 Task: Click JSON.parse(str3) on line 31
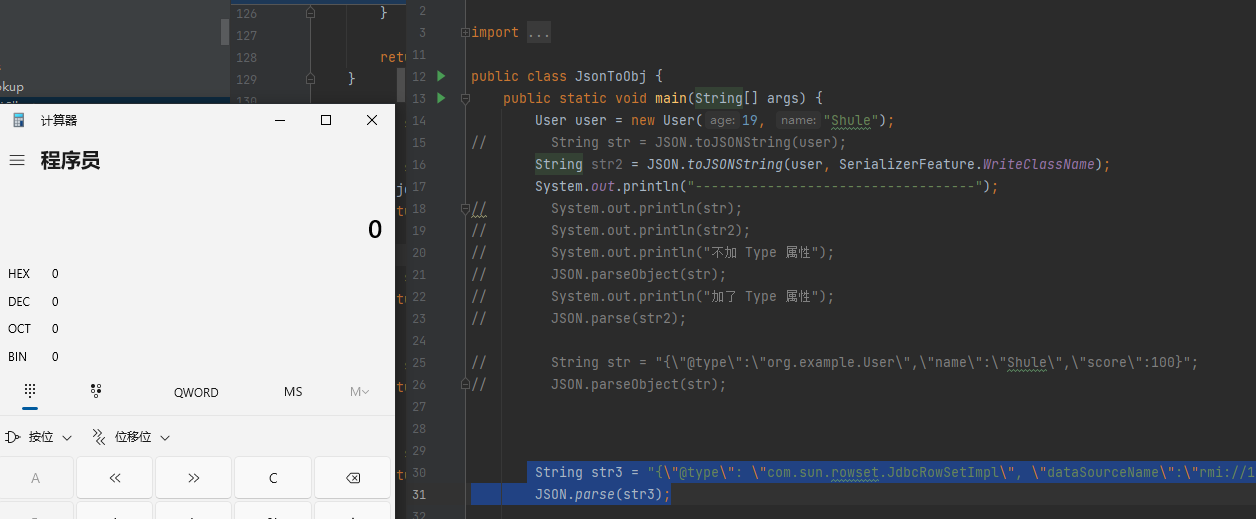click(603, 494)
